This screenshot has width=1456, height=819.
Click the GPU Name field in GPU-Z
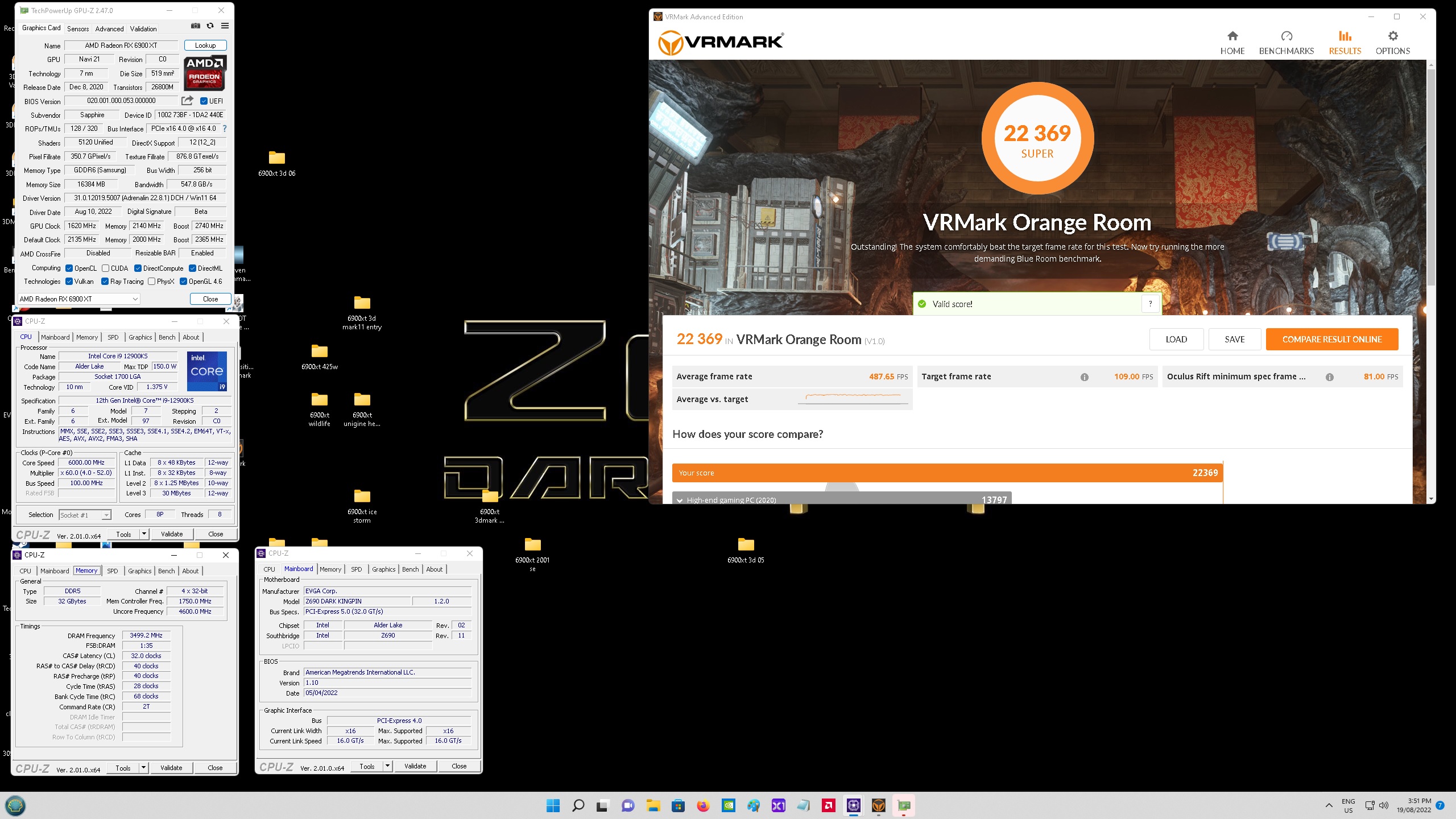coord(121,45)
